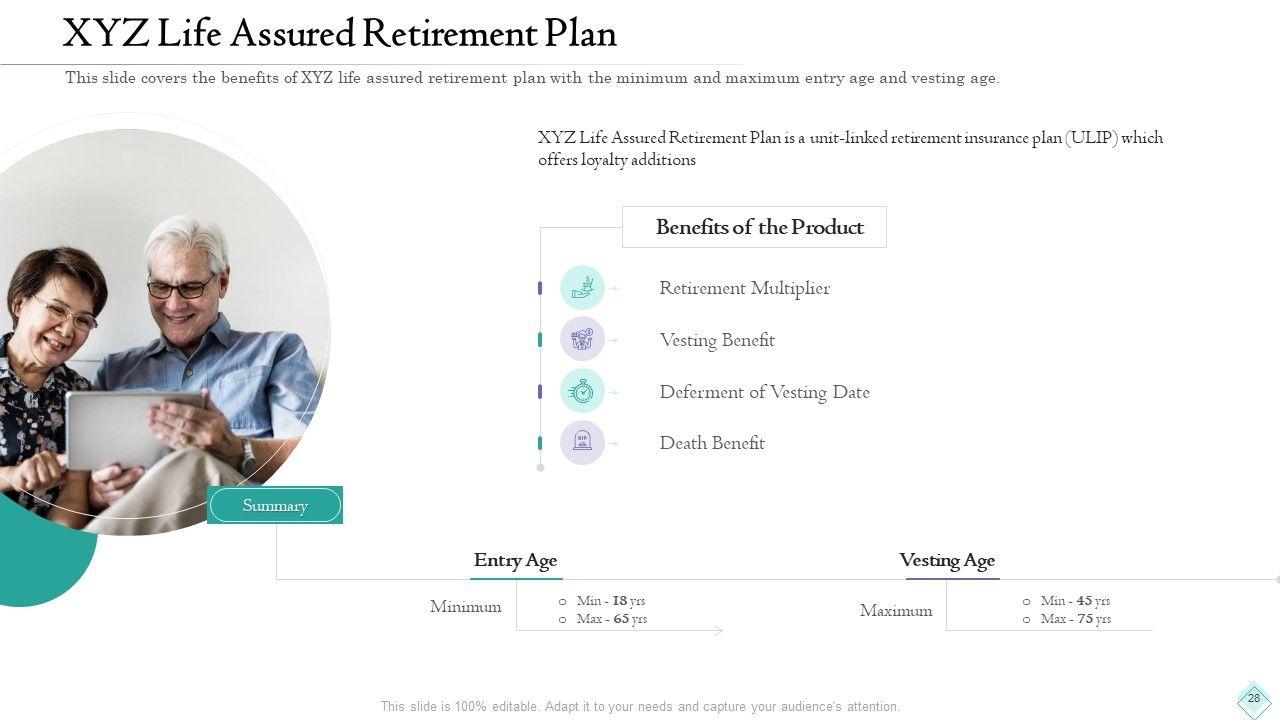Viewport: 1280px width, 720px height.
Task: Click the green marker beside Death Benefit
Action: click(x=540, y=443)
